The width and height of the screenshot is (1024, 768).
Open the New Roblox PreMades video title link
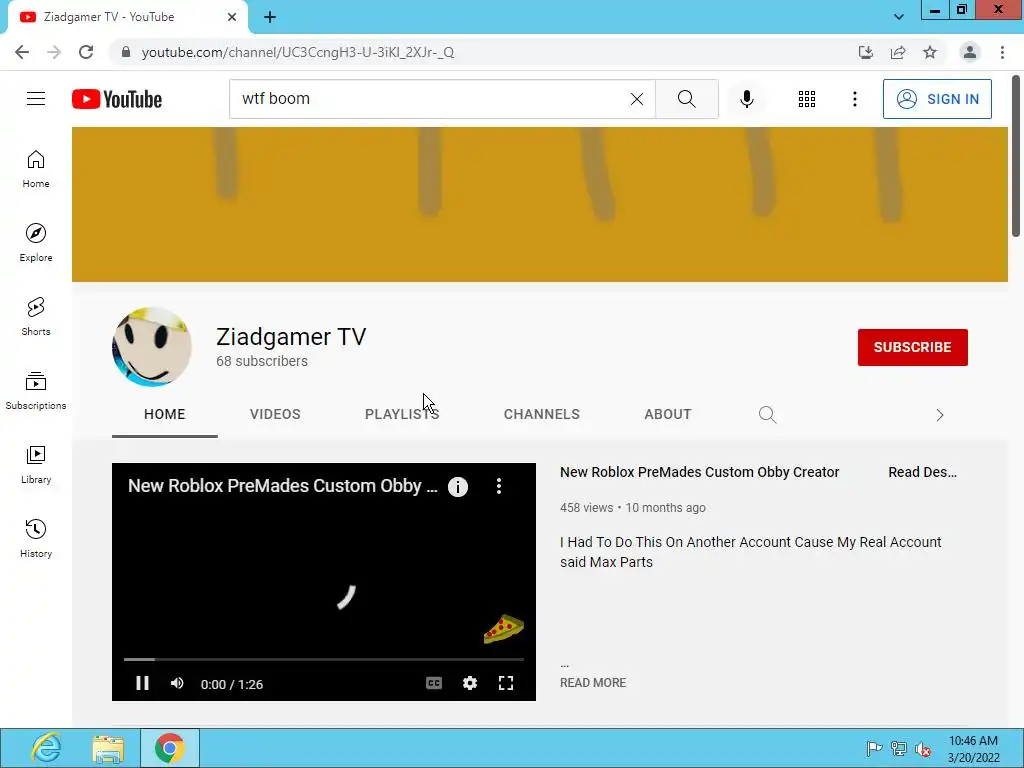(699, 472)
